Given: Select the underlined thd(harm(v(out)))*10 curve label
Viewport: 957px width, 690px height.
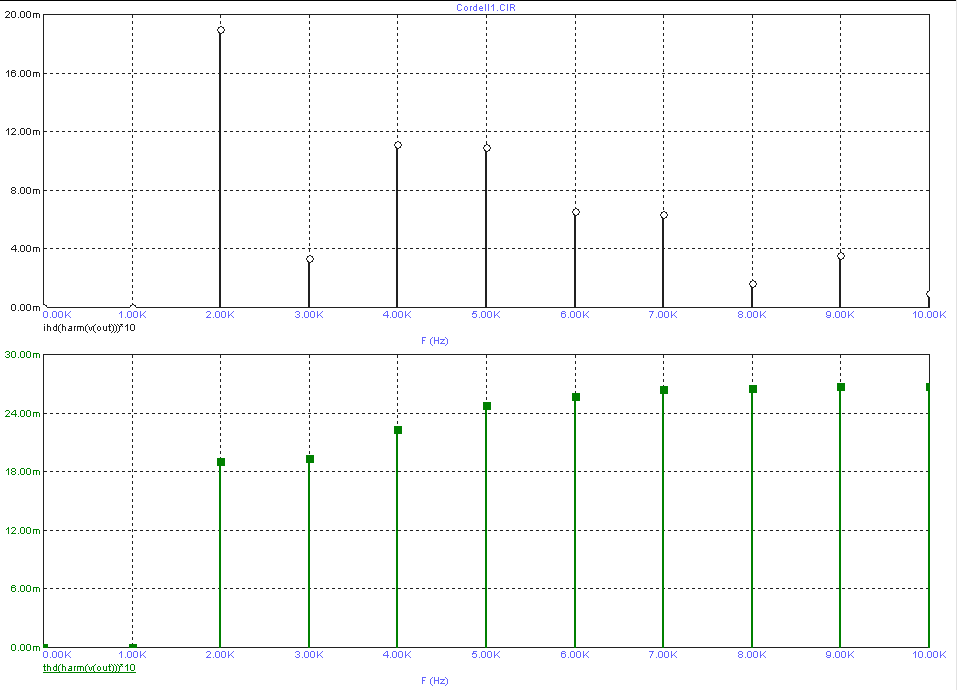Looking at the screenshot, I should tap(89, 667).
